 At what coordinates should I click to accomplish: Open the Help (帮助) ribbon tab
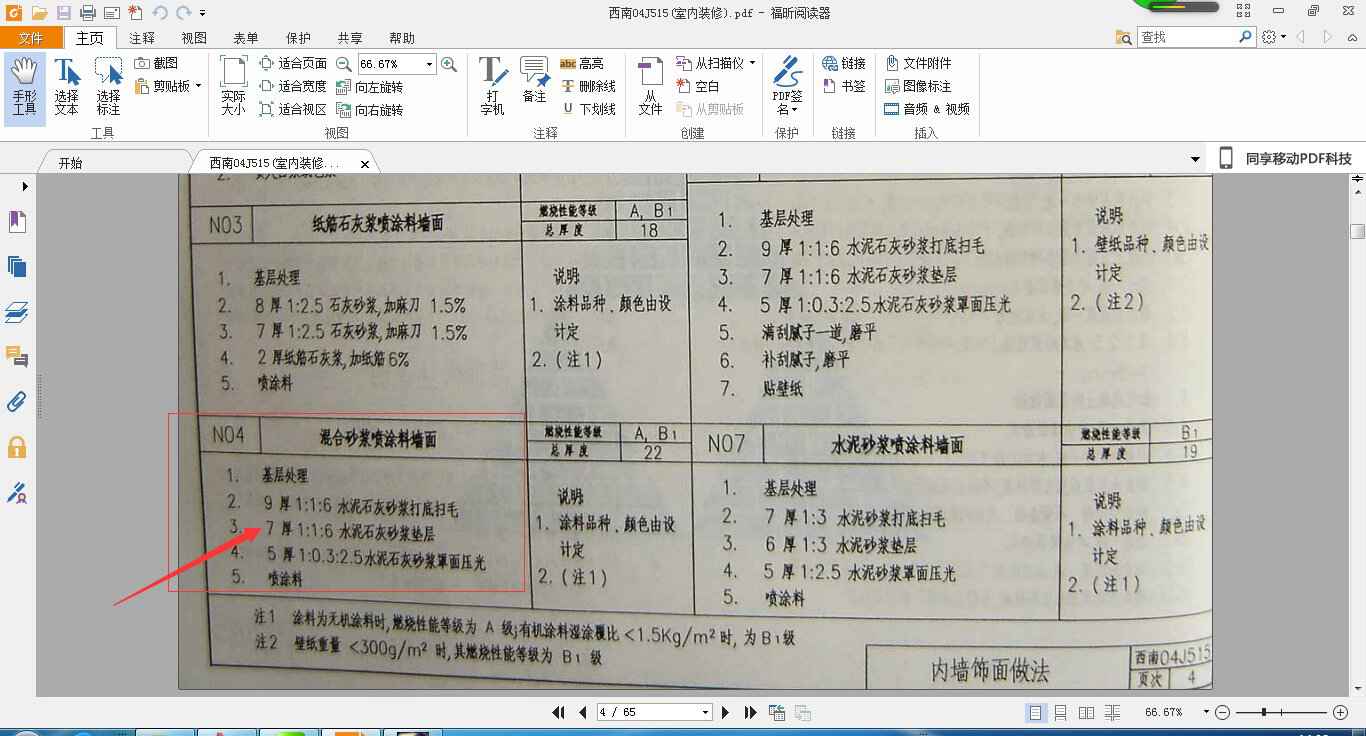pyautogui.click(x=402, y=38)
